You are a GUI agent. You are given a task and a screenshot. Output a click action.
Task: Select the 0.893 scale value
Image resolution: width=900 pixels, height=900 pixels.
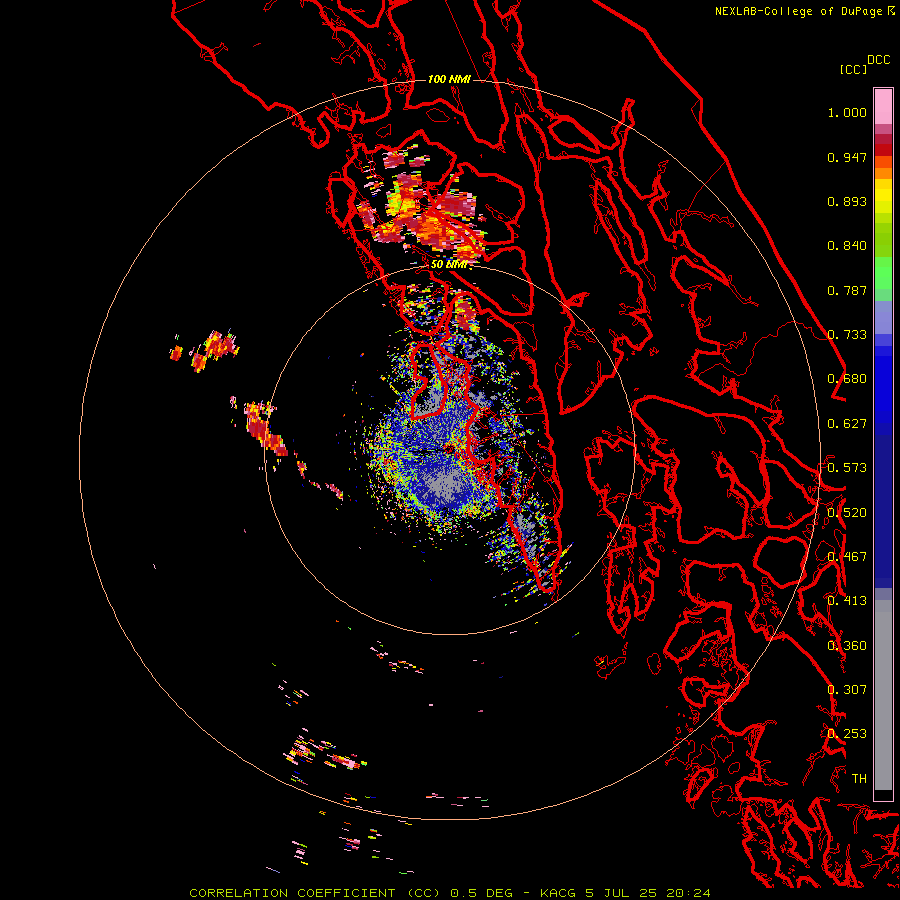[x=847, y=201]
